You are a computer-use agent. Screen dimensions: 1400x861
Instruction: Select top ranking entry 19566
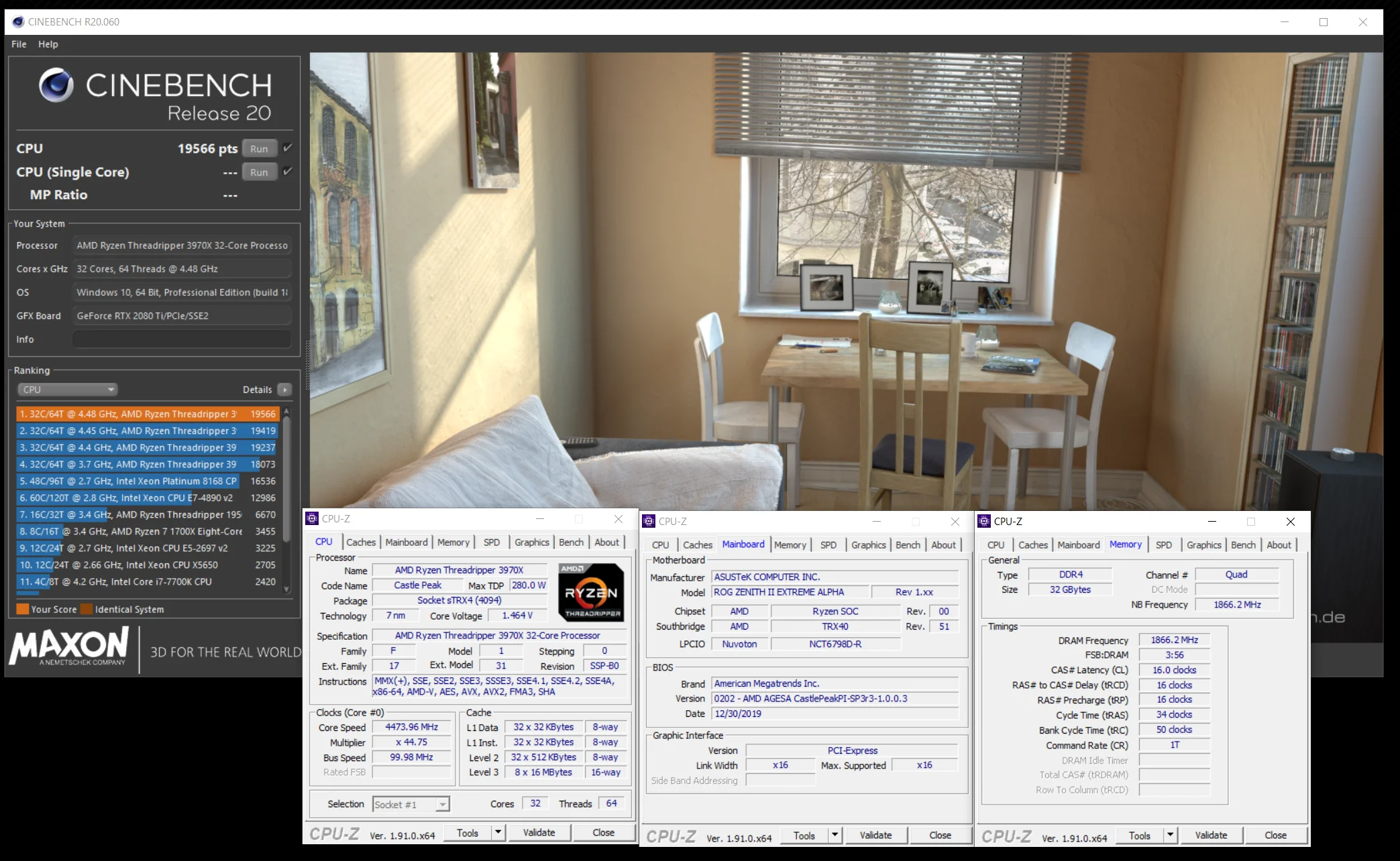click(x=148, y=414)
